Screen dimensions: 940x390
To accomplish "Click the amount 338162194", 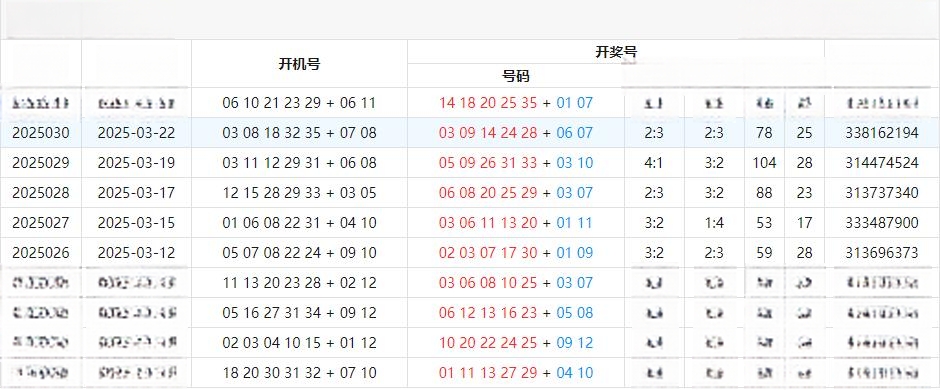I will 882,133.
